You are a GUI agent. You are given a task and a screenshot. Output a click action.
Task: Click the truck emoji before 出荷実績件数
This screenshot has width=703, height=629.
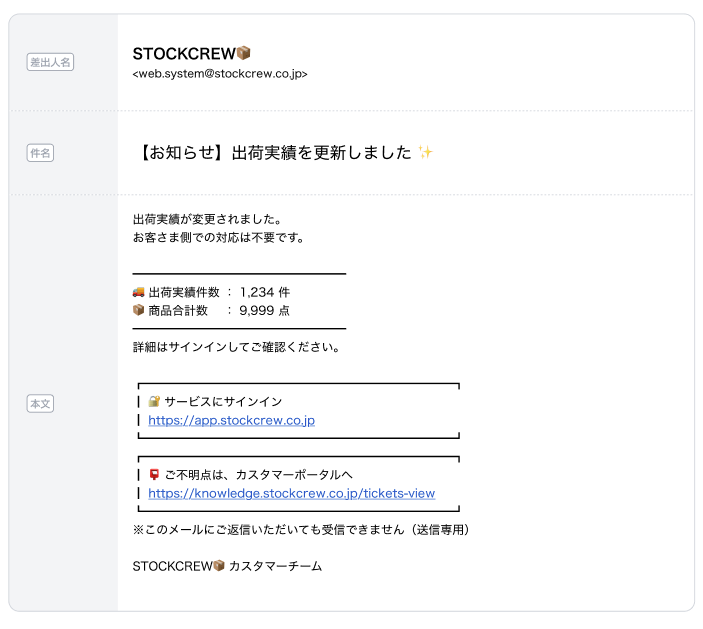pos(139,292)
